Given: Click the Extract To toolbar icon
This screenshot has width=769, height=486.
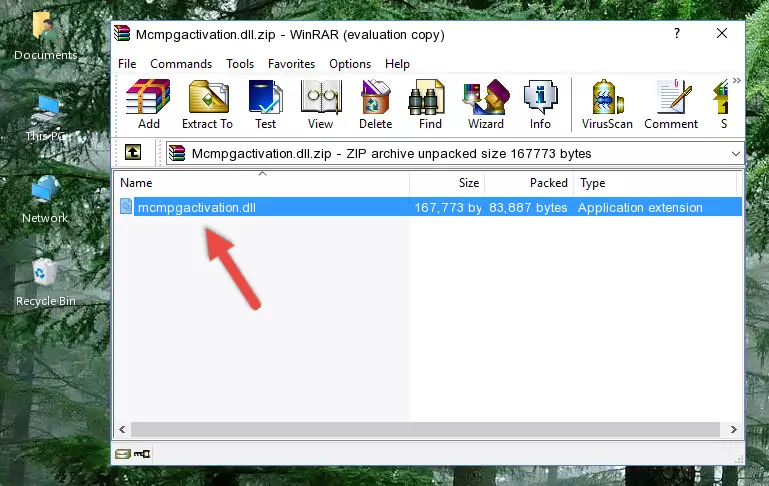Looking at the screenshot, I should click(x=207, y=104).
